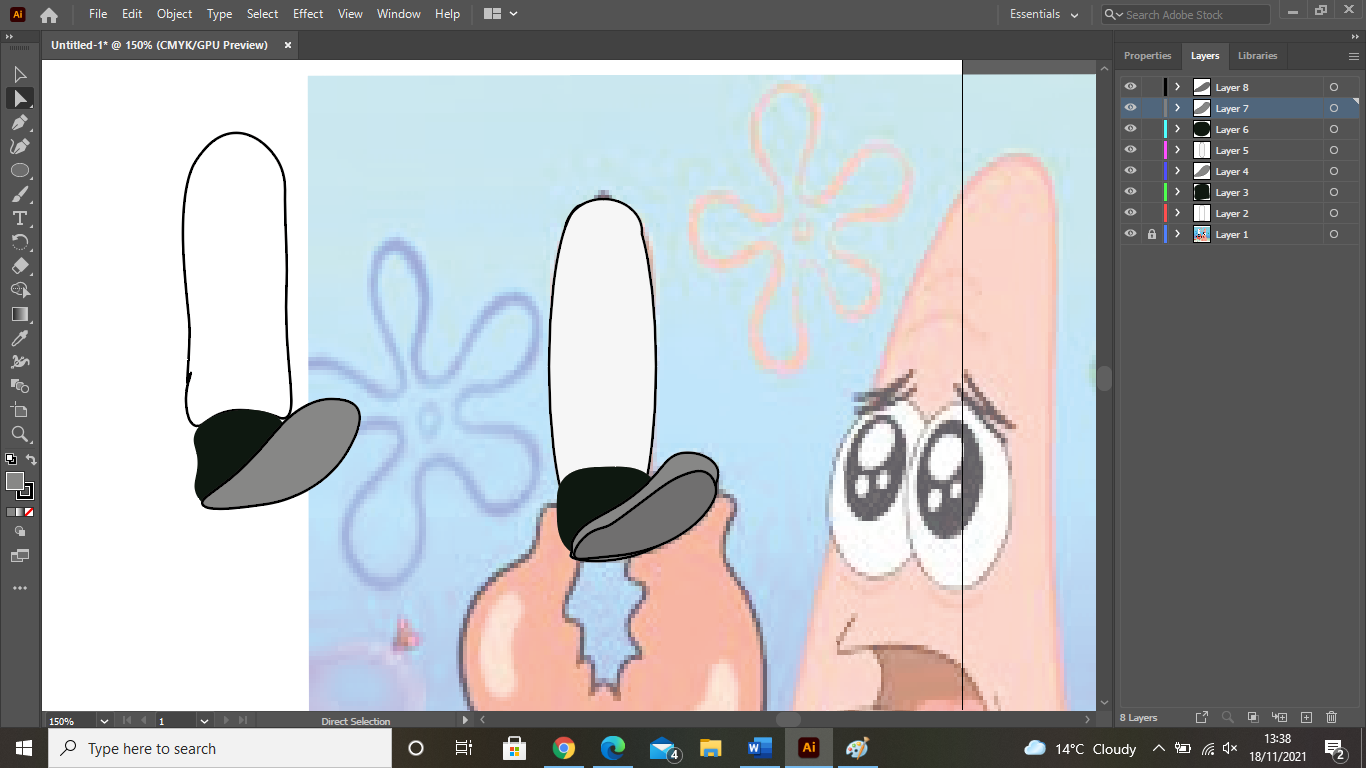Expand Layer 5 contents arrow
This screenshot has height=768, width=1366.
1178,150
